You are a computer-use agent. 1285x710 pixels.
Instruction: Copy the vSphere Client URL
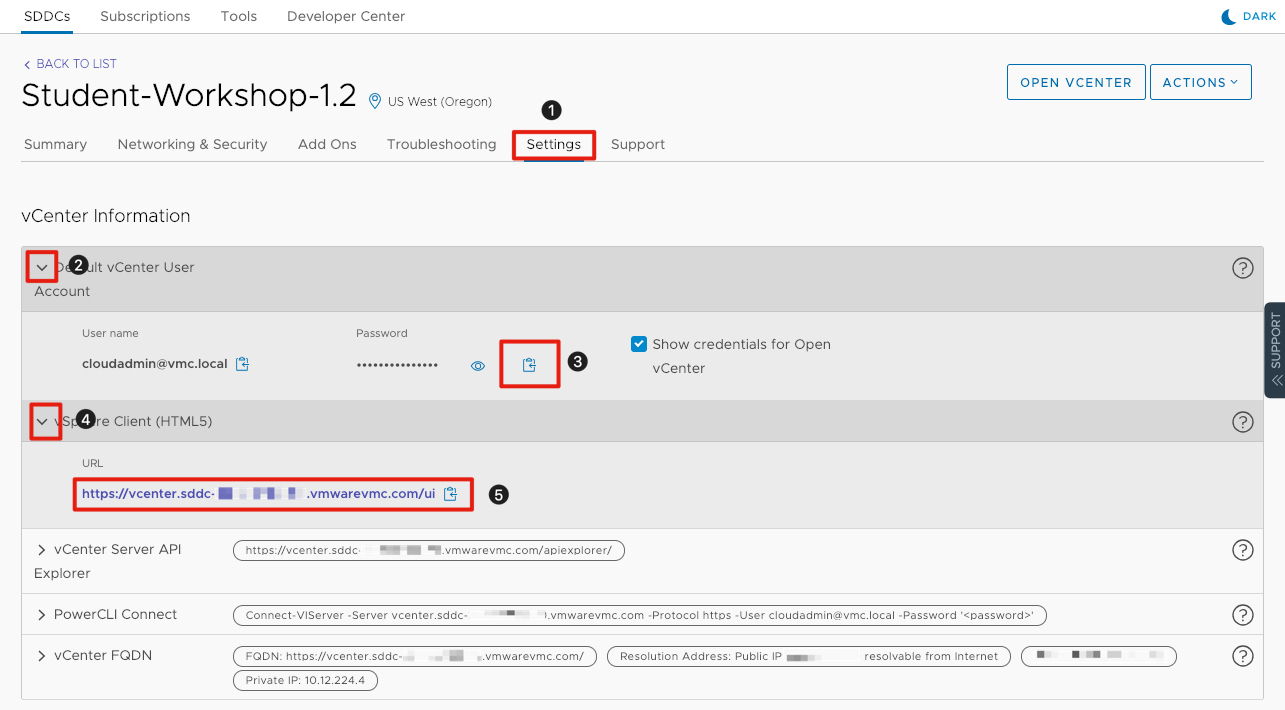pos(451,493)
